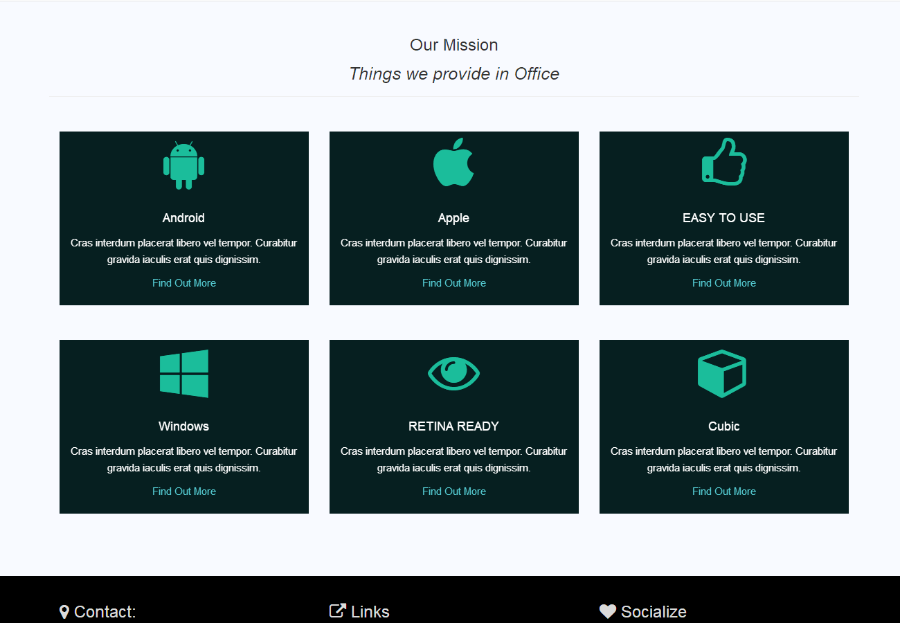
Task: Click the Android robot icon
Action: click(184, 165)
